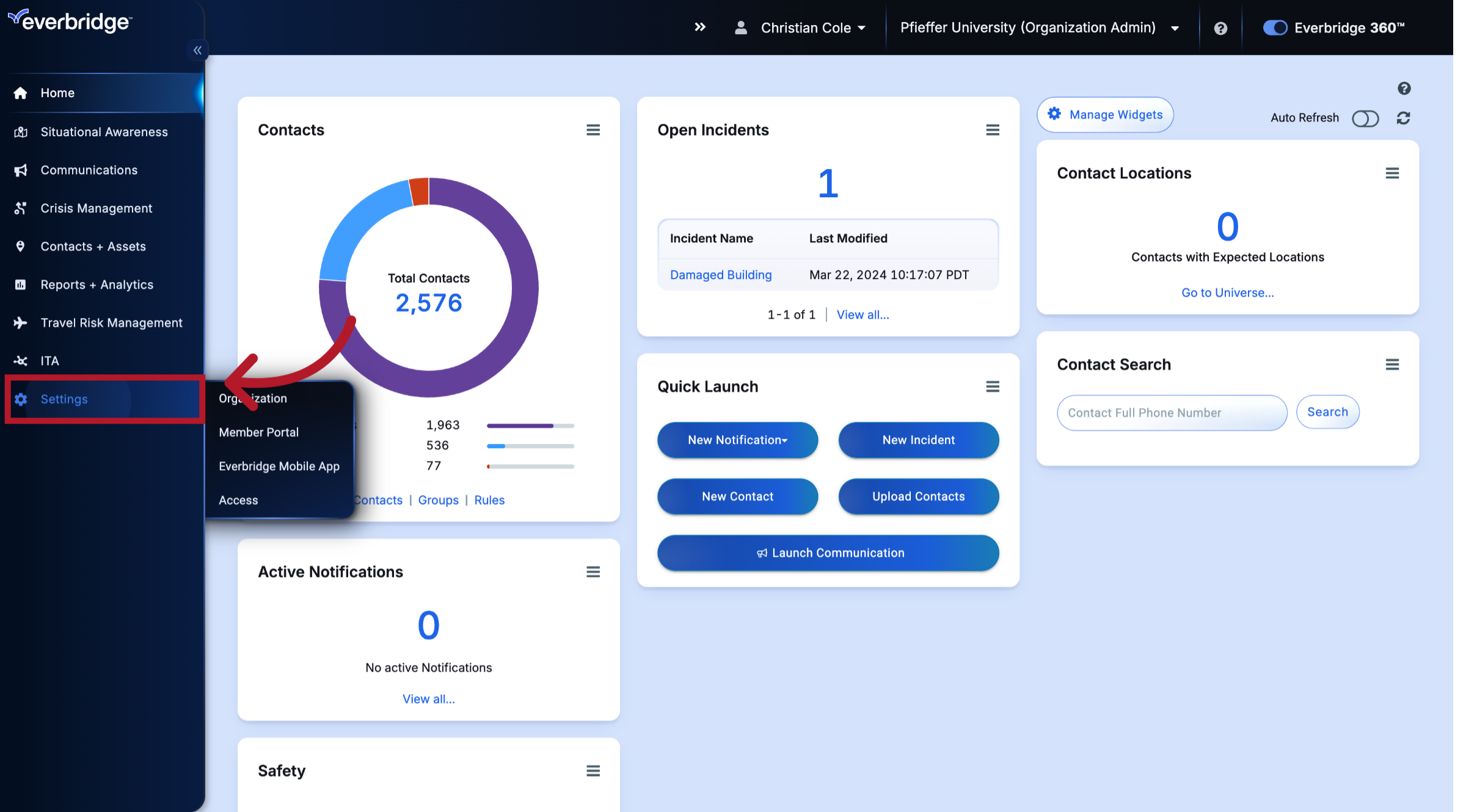Open Contacts widget hamburger menu

click(593, 130)
